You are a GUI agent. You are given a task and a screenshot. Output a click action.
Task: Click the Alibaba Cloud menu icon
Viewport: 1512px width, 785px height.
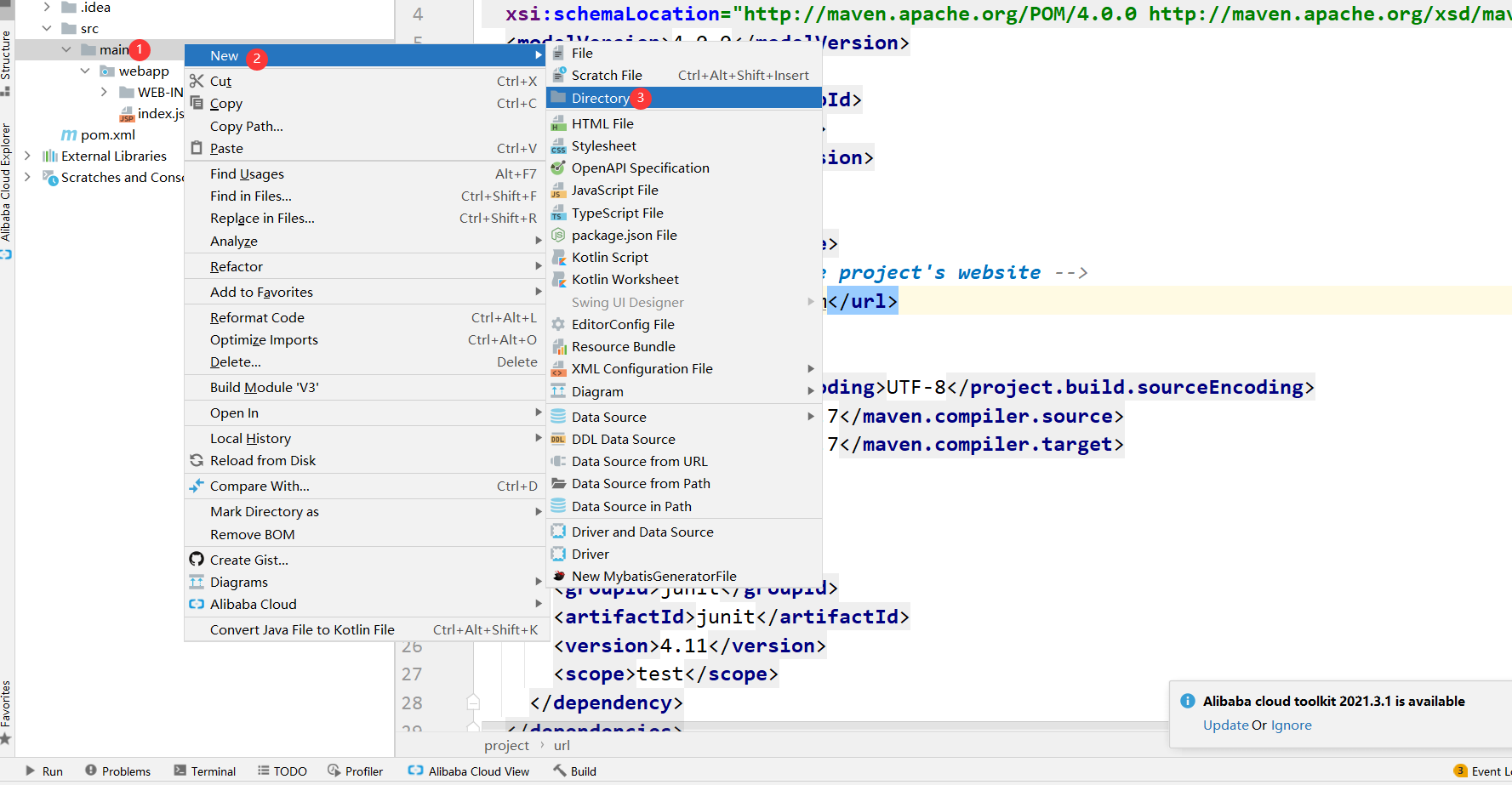click(197, 604)
